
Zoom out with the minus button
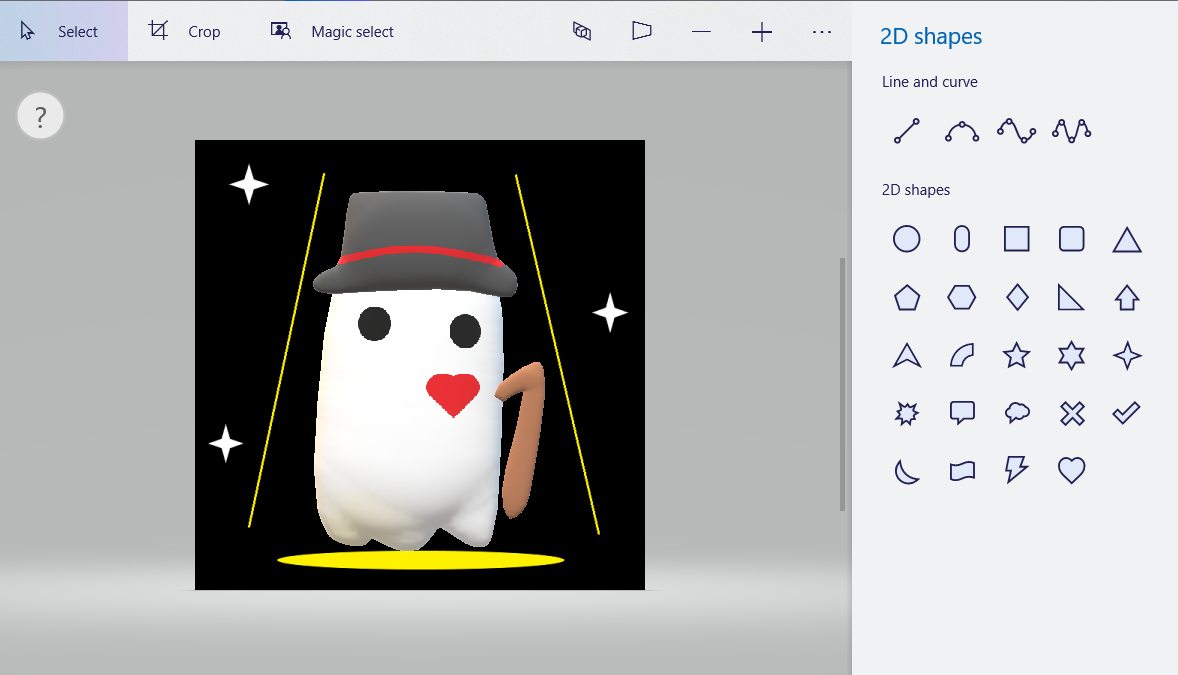pos(701,32)
